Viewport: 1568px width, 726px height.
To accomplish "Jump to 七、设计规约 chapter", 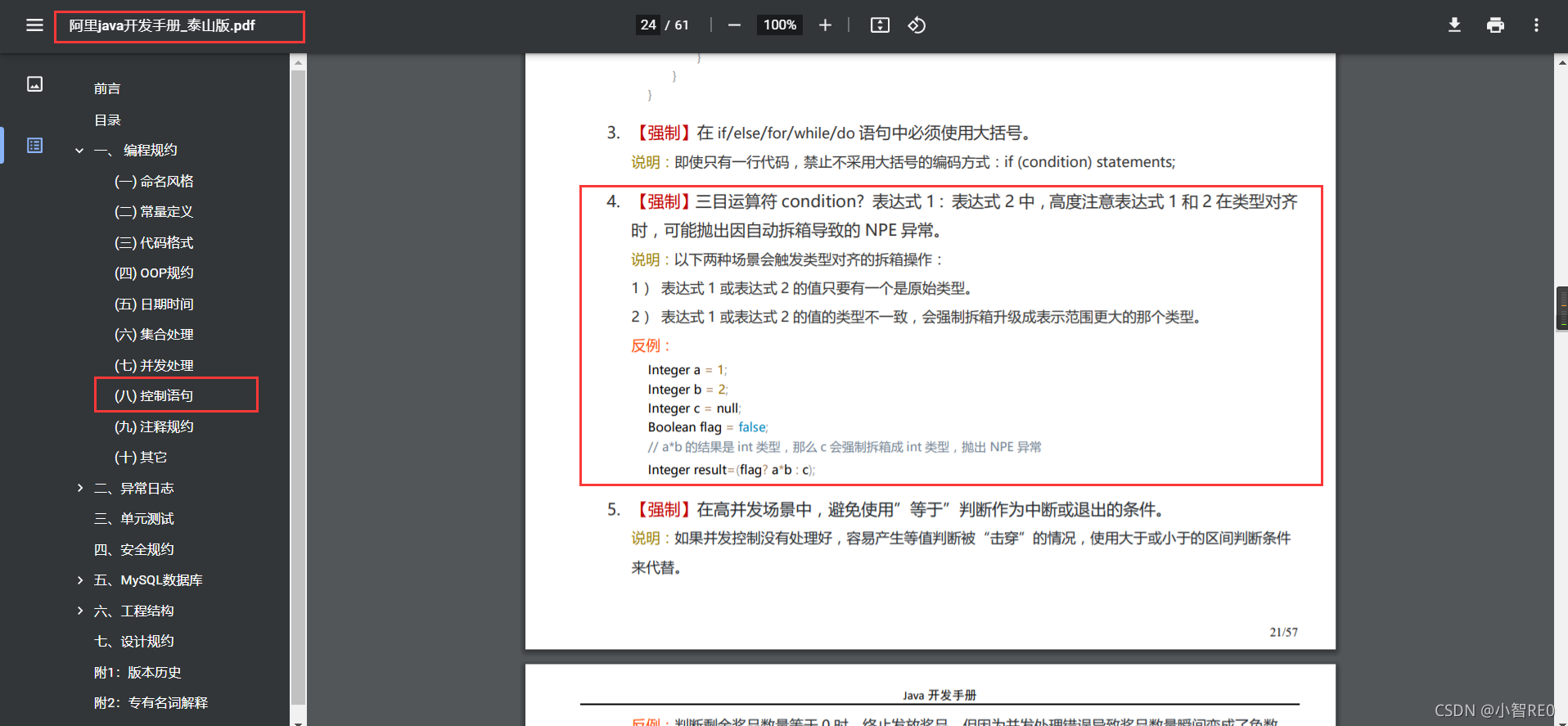I will pos(134,641).
